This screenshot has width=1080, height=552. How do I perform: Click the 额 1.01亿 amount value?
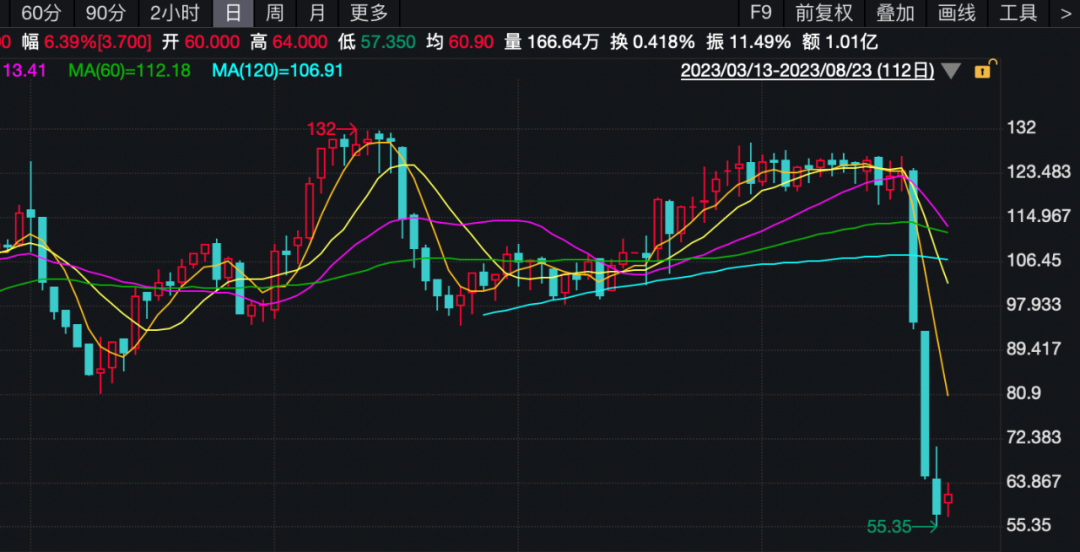[x=840, y=42]
